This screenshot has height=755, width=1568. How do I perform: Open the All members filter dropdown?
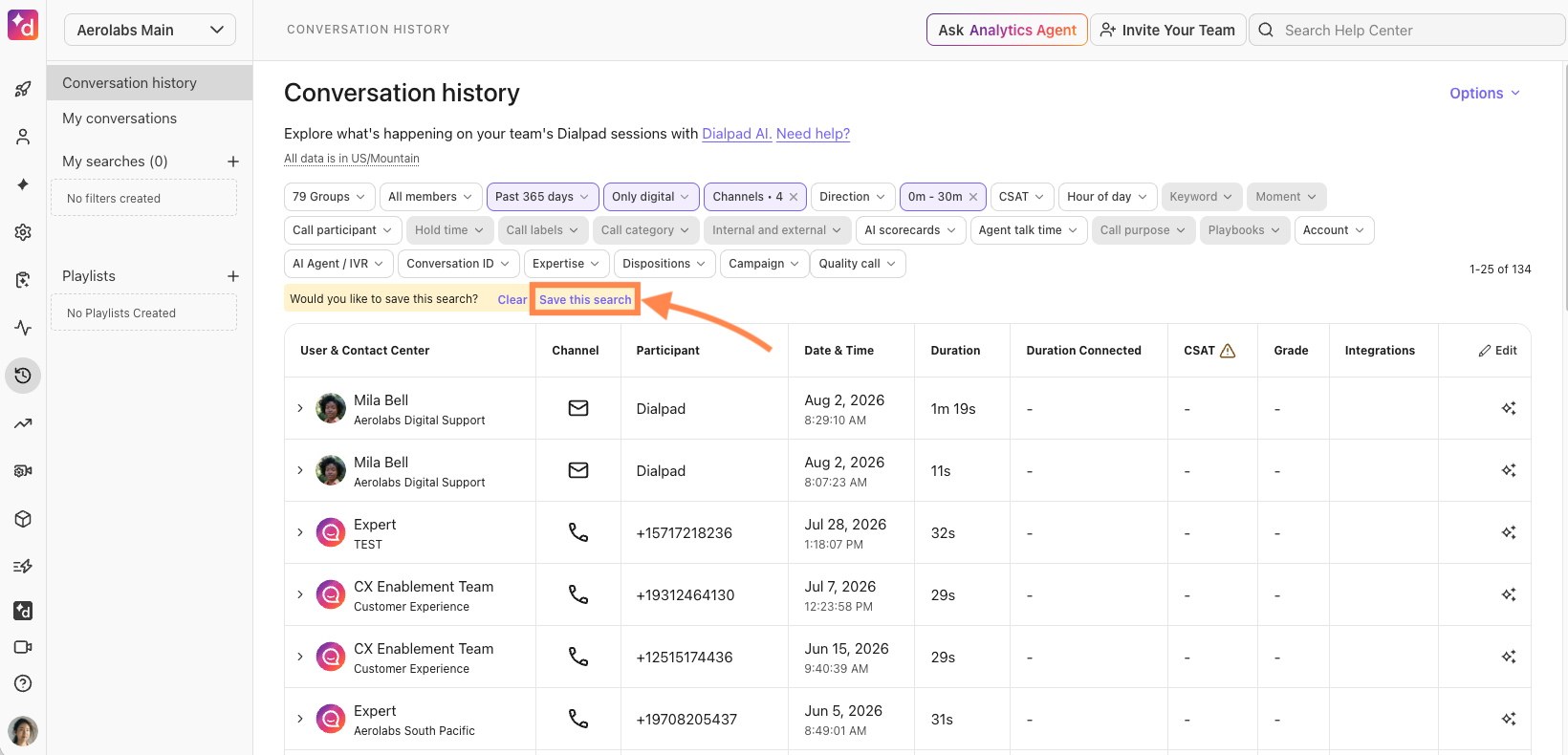(x=430, y=197)
